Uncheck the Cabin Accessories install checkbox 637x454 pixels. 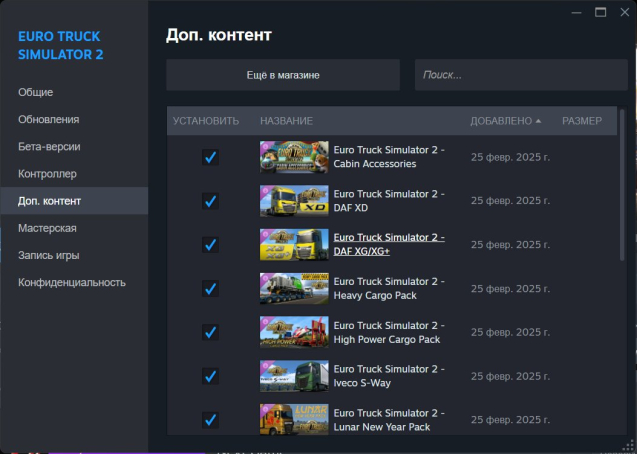(x=210, y=157)
